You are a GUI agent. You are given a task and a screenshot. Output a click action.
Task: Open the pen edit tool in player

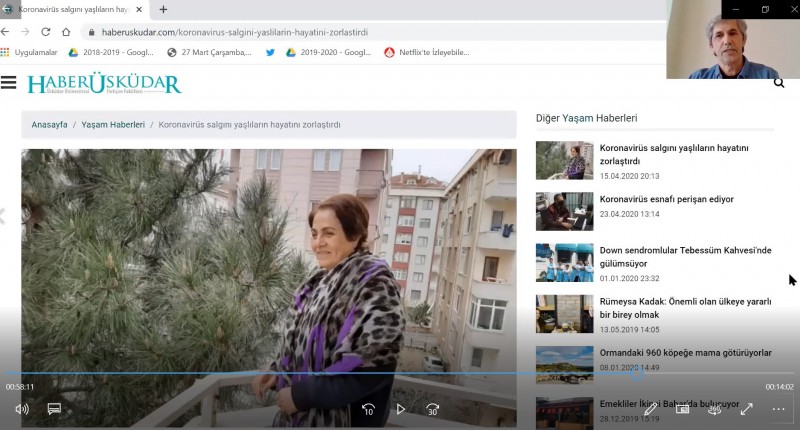[651, 409]
